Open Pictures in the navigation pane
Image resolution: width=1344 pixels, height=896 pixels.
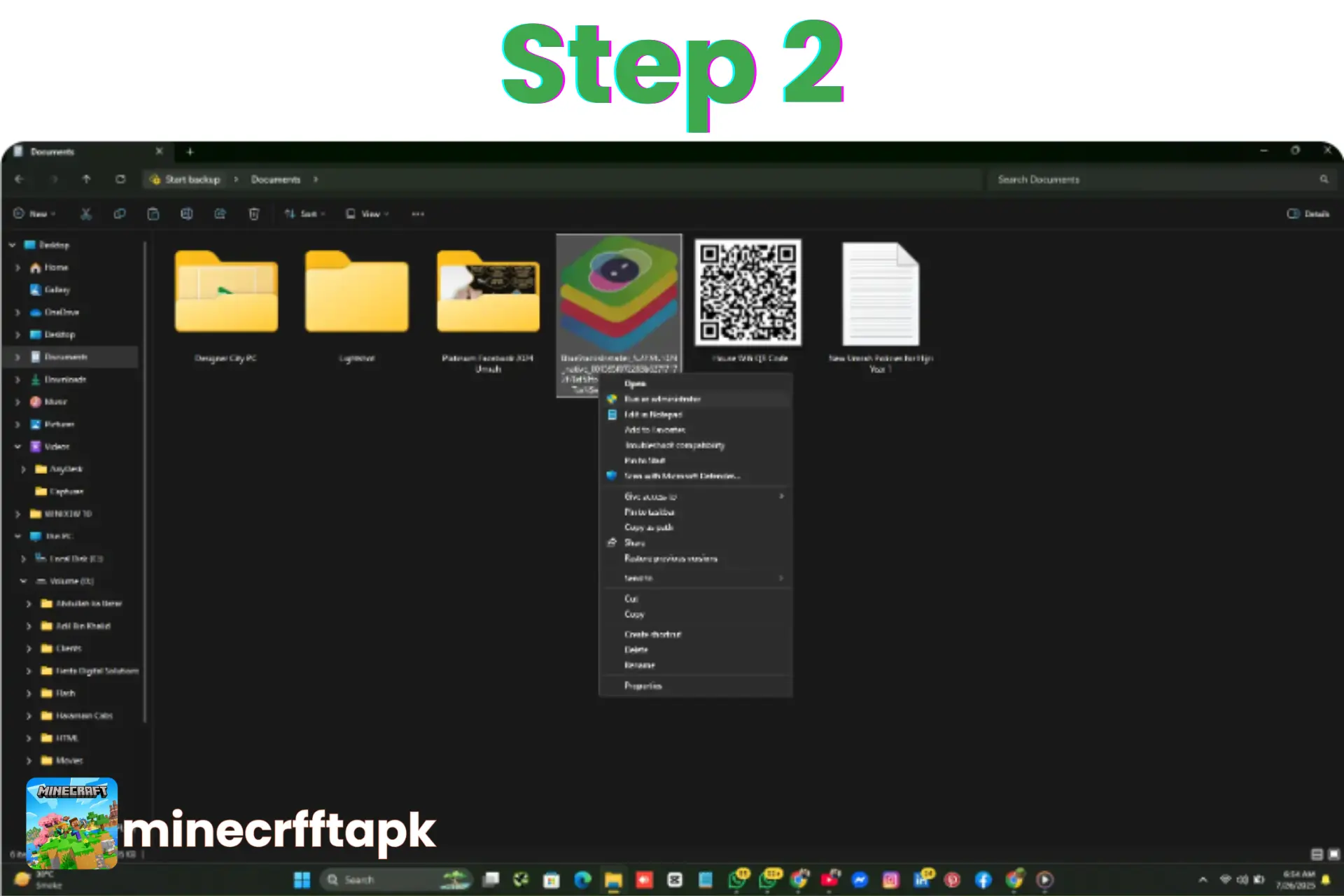pos(59,424)
